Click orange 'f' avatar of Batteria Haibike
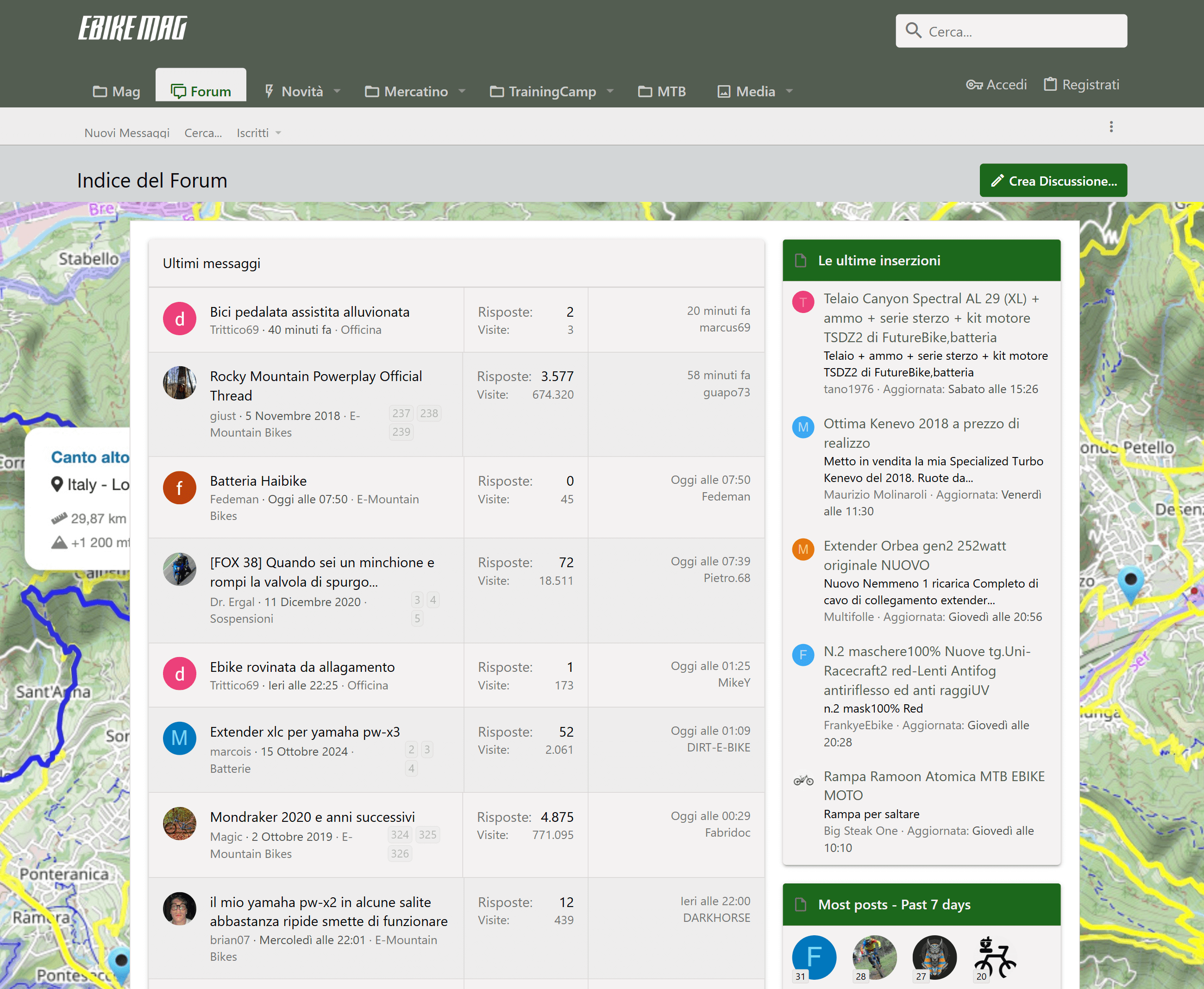The height and width of the screenshot is (989, 1204). click(x=180, y=488)
